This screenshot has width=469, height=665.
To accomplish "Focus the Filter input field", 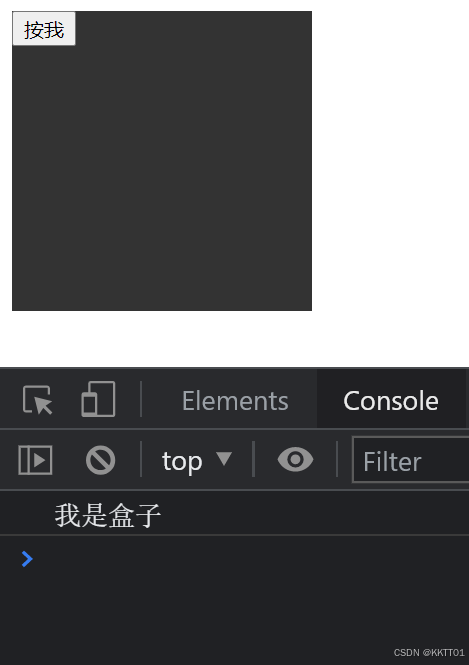I will 410,460.
